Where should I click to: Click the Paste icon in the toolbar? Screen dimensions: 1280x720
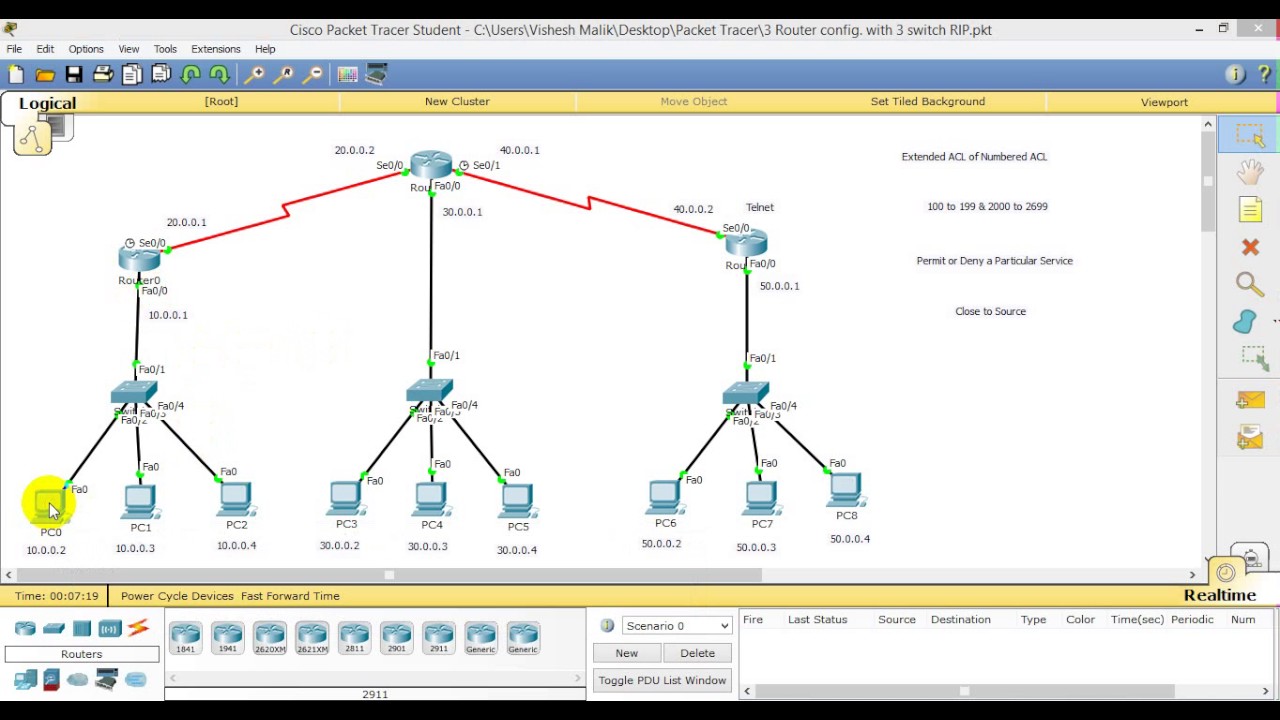(161, 74)
